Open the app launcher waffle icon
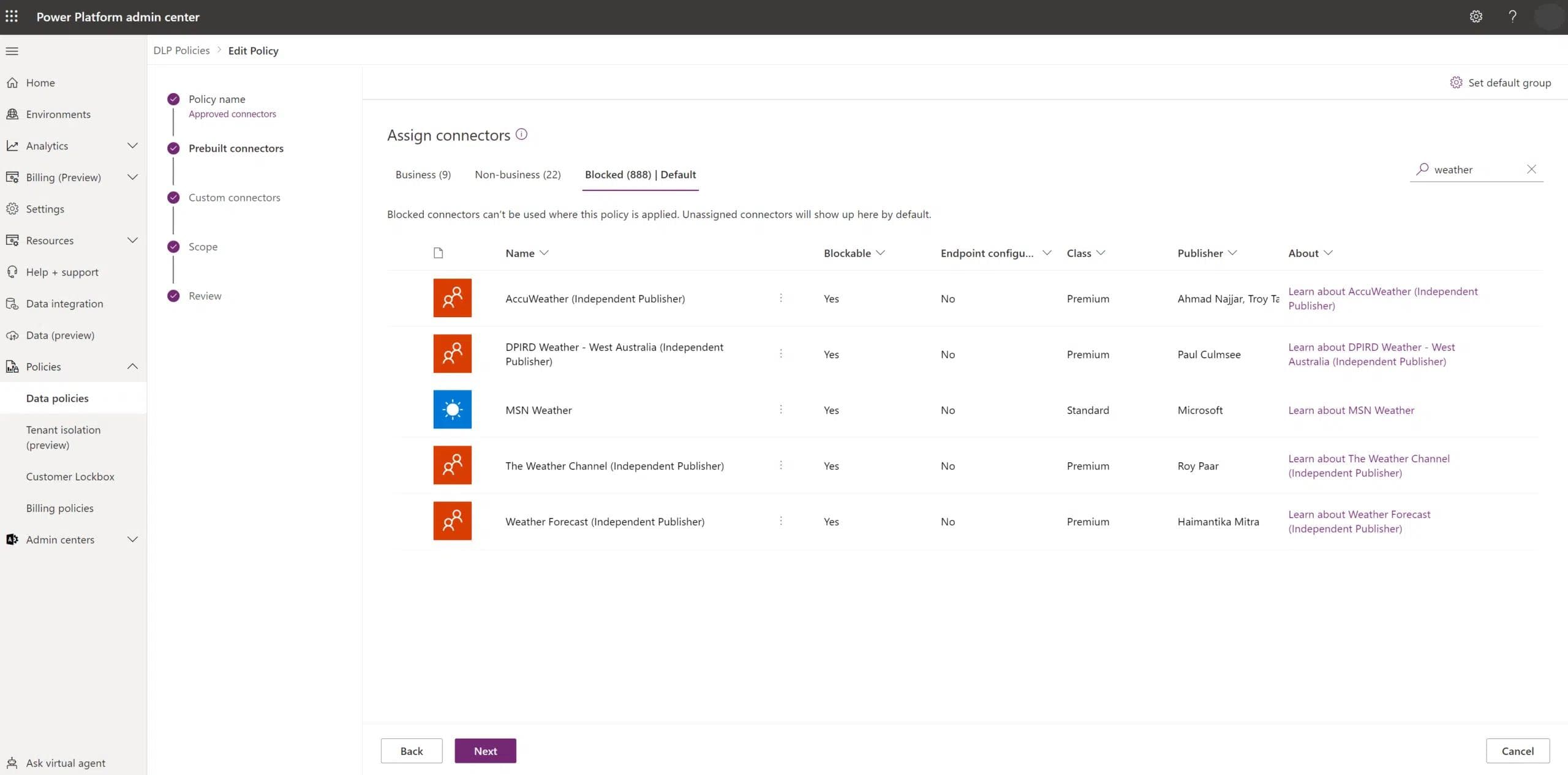The image size is (1568, 775). (x=12, y=17)
